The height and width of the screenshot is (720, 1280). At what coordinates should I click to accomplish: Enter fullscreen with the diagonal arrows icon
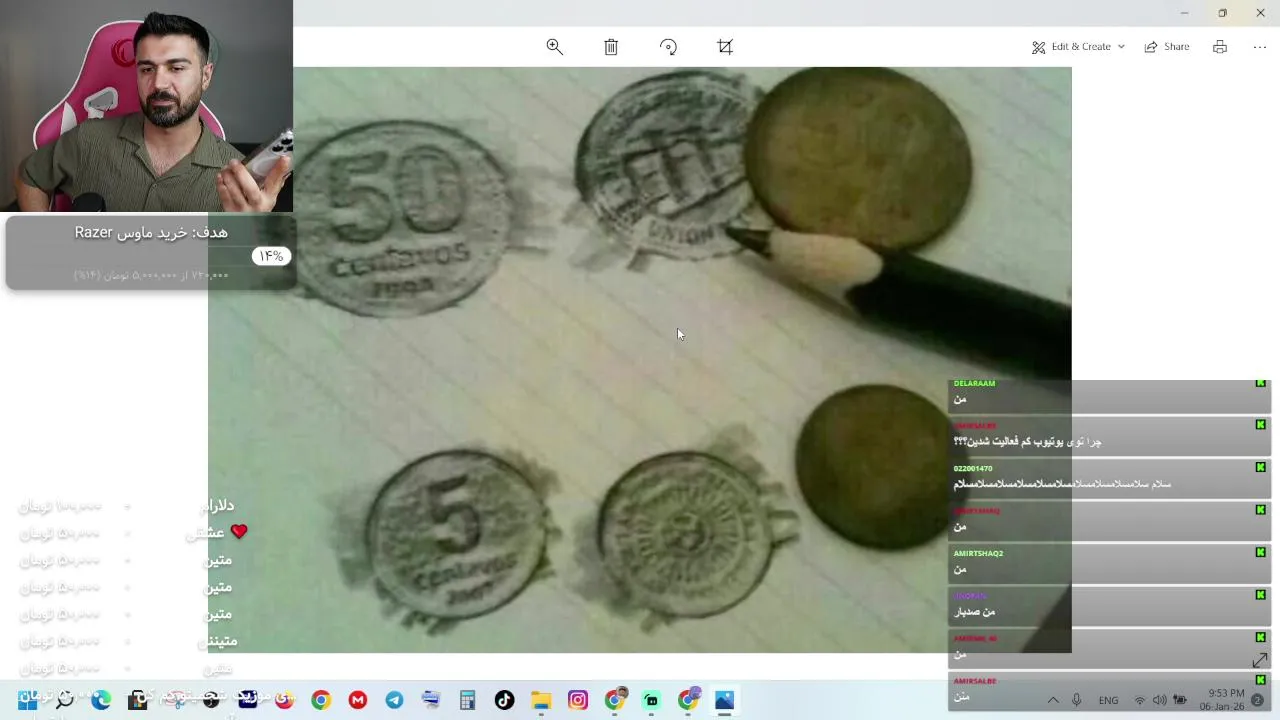point(1260,660)
